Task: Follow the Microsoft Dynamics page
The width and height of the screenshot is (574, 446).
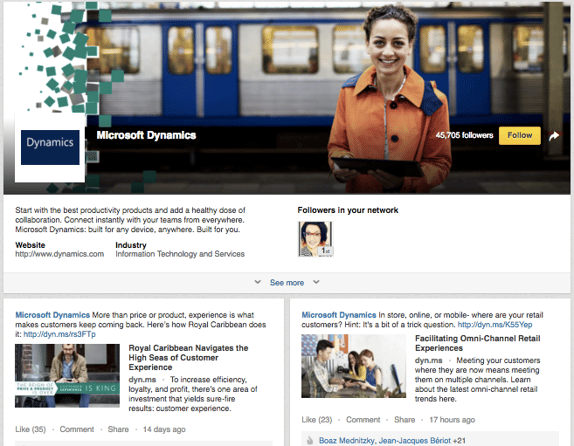Action: 519,135
